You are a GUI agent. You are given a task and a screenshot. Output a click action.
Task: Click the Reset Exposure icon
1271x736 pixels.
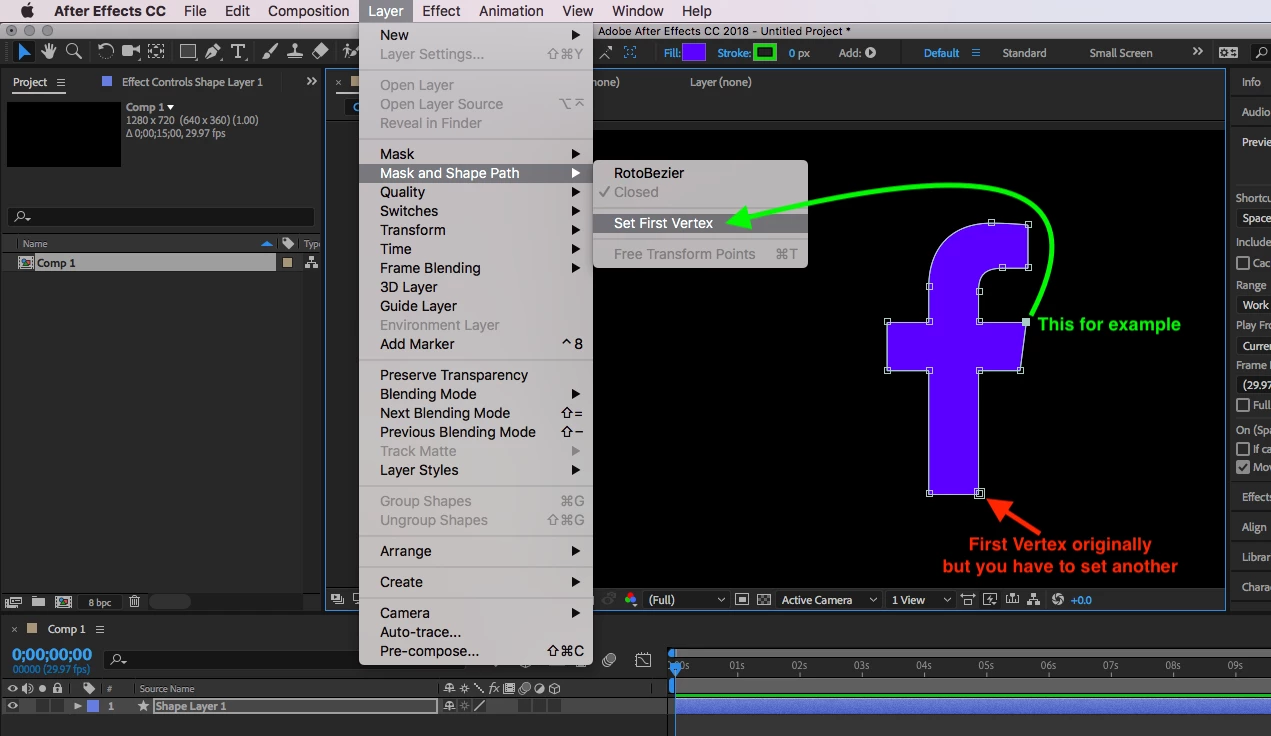point(1059,600)
